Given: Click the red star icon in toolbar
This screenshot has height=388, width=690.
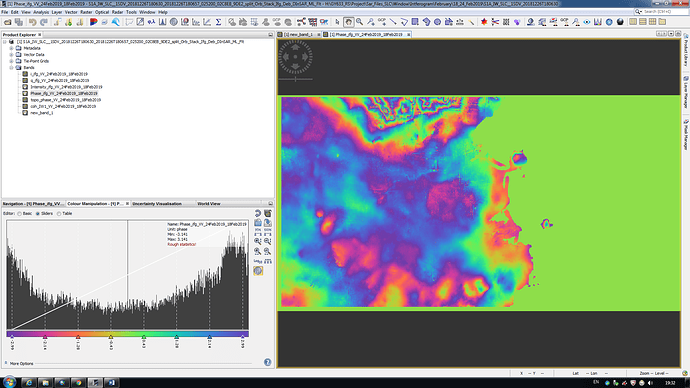Looking at the screenshot, I should click(x=484, y=22).
